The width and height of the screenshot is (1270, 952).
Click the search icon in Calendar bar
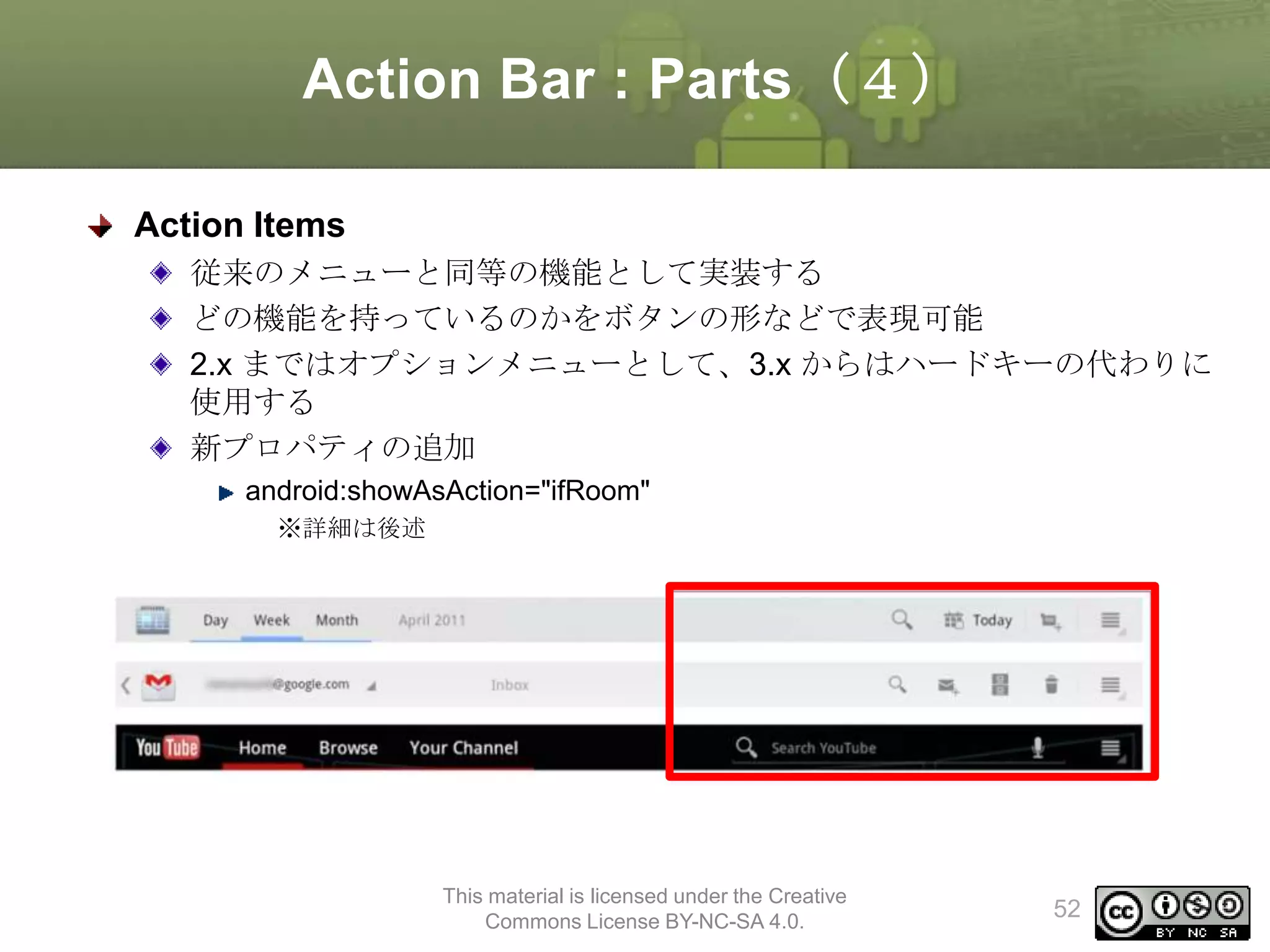click(902, 619)
